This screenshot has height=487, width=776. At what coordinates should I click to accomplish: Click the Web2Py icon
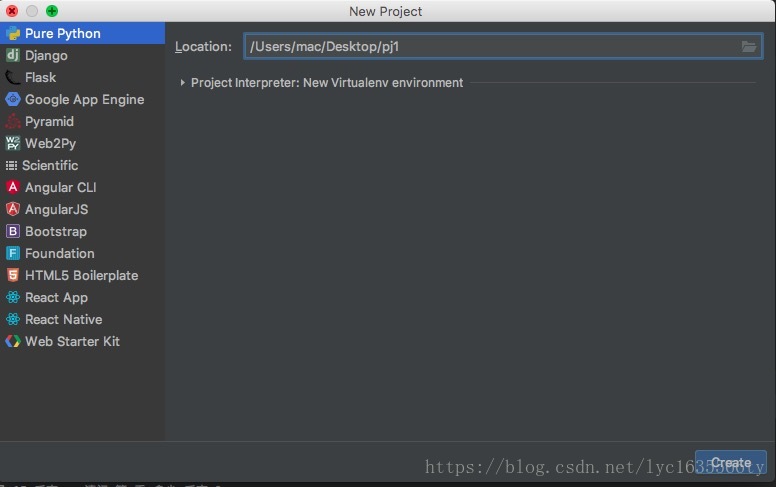[13, 143]
